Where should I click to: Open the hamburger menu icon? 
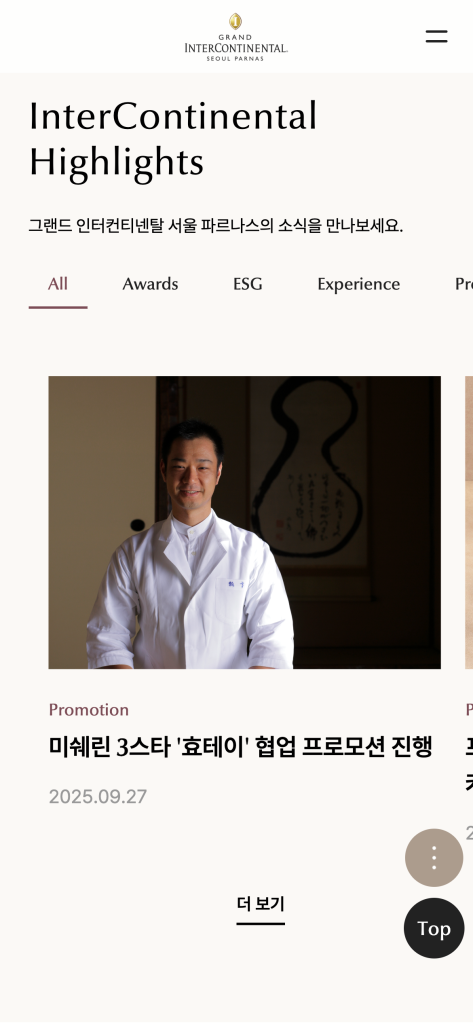click(436, 37)
